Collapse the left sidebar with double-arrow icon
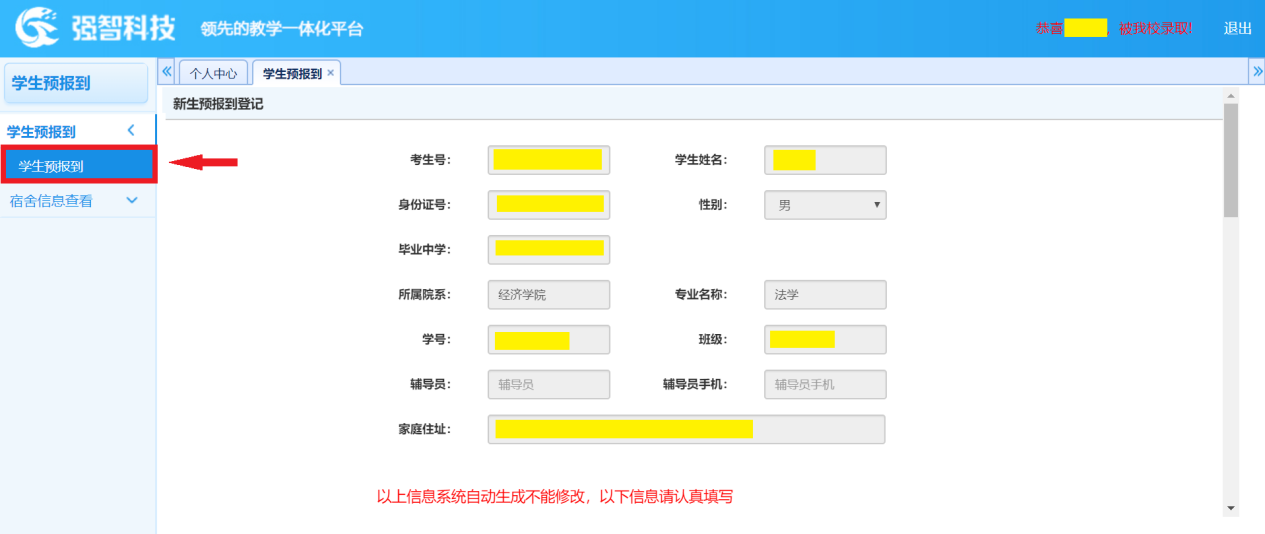Viewport: 1265px width, 534px height. 167,72
